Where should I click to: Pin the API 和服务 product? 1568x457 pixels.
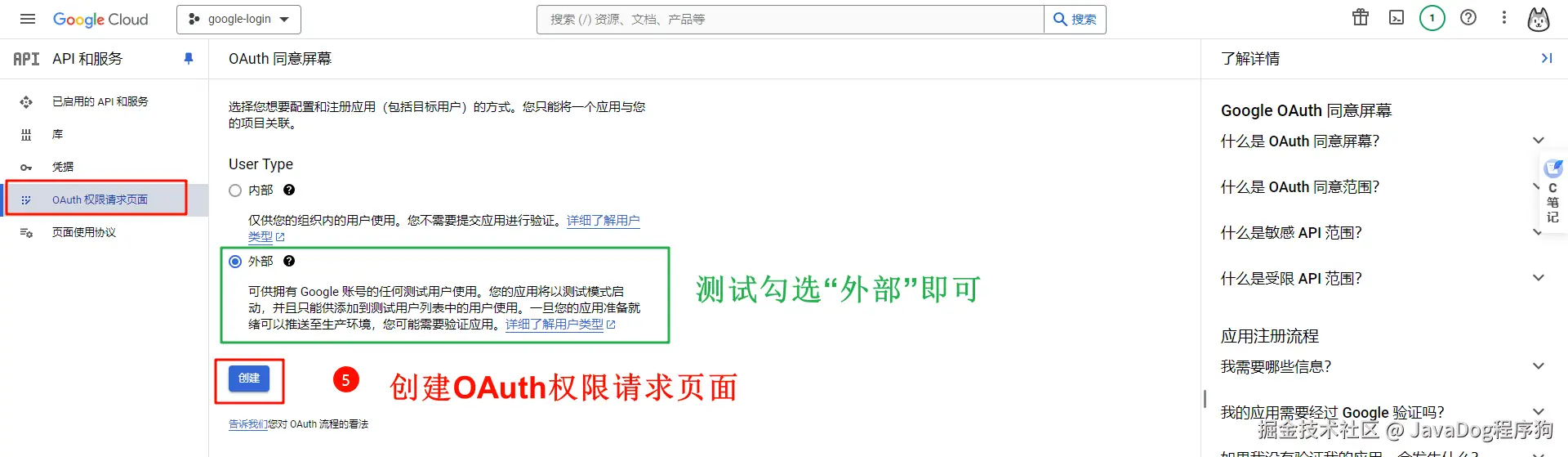pyautogui.click(x=189, y=59)
